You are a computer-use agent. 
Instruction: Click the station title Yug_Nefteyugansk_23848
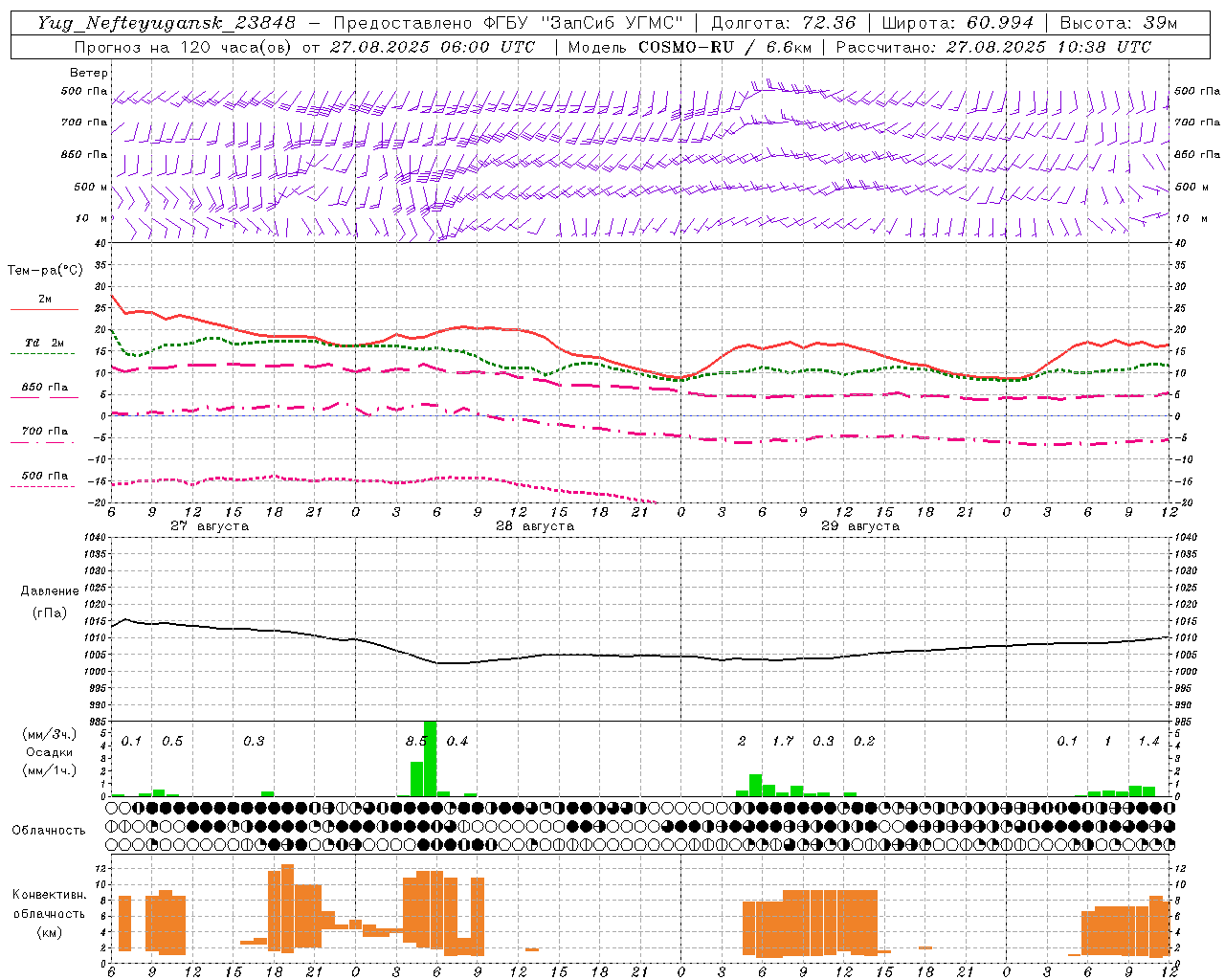[x=167, y=23]
